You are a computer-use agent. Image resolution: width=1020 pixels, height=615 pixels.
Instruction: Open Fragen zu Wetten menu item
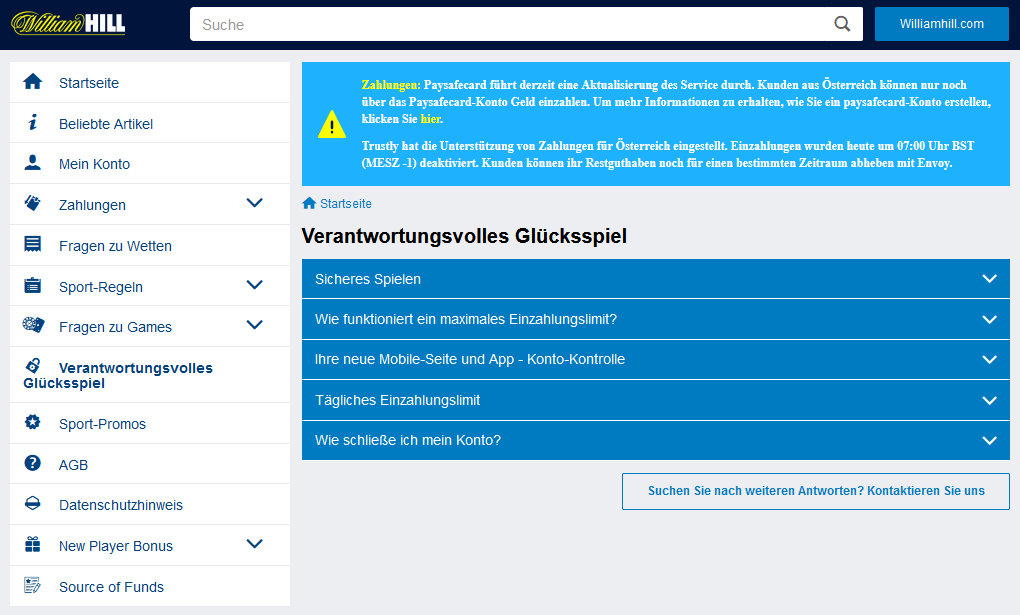[150, 245]
